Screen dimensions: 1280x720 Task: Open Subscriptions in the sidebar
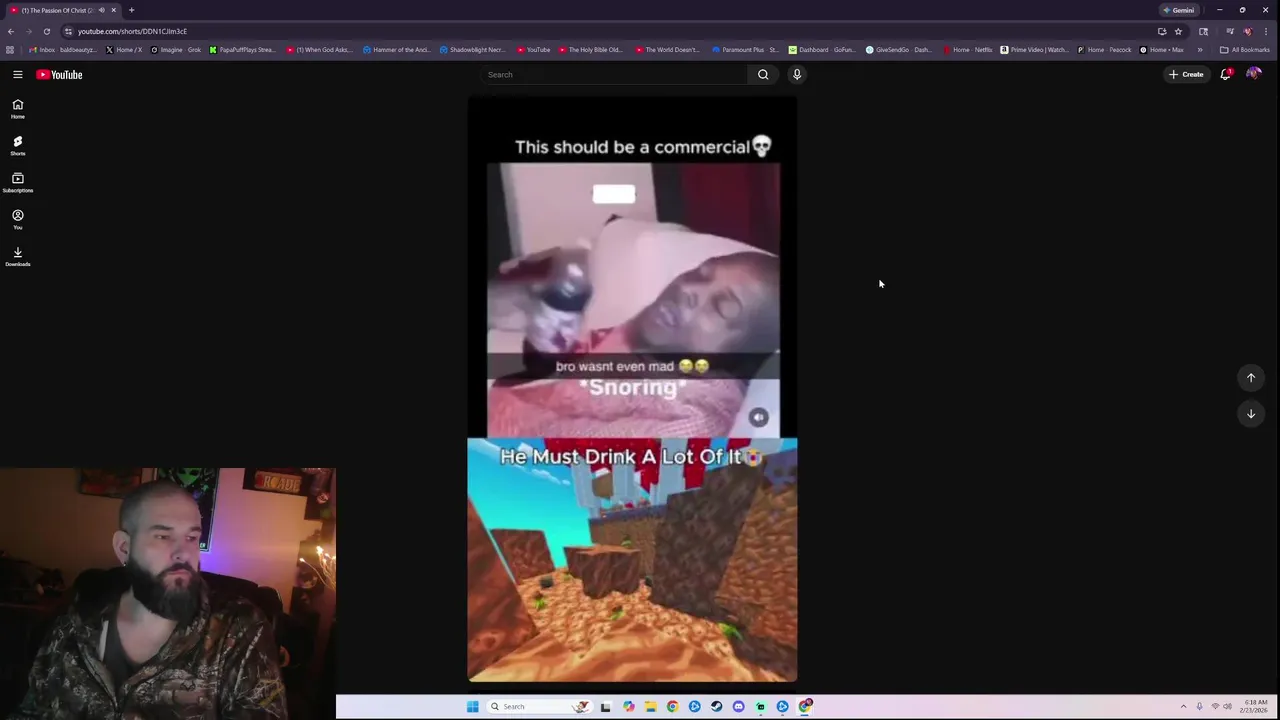pos(18,183)
